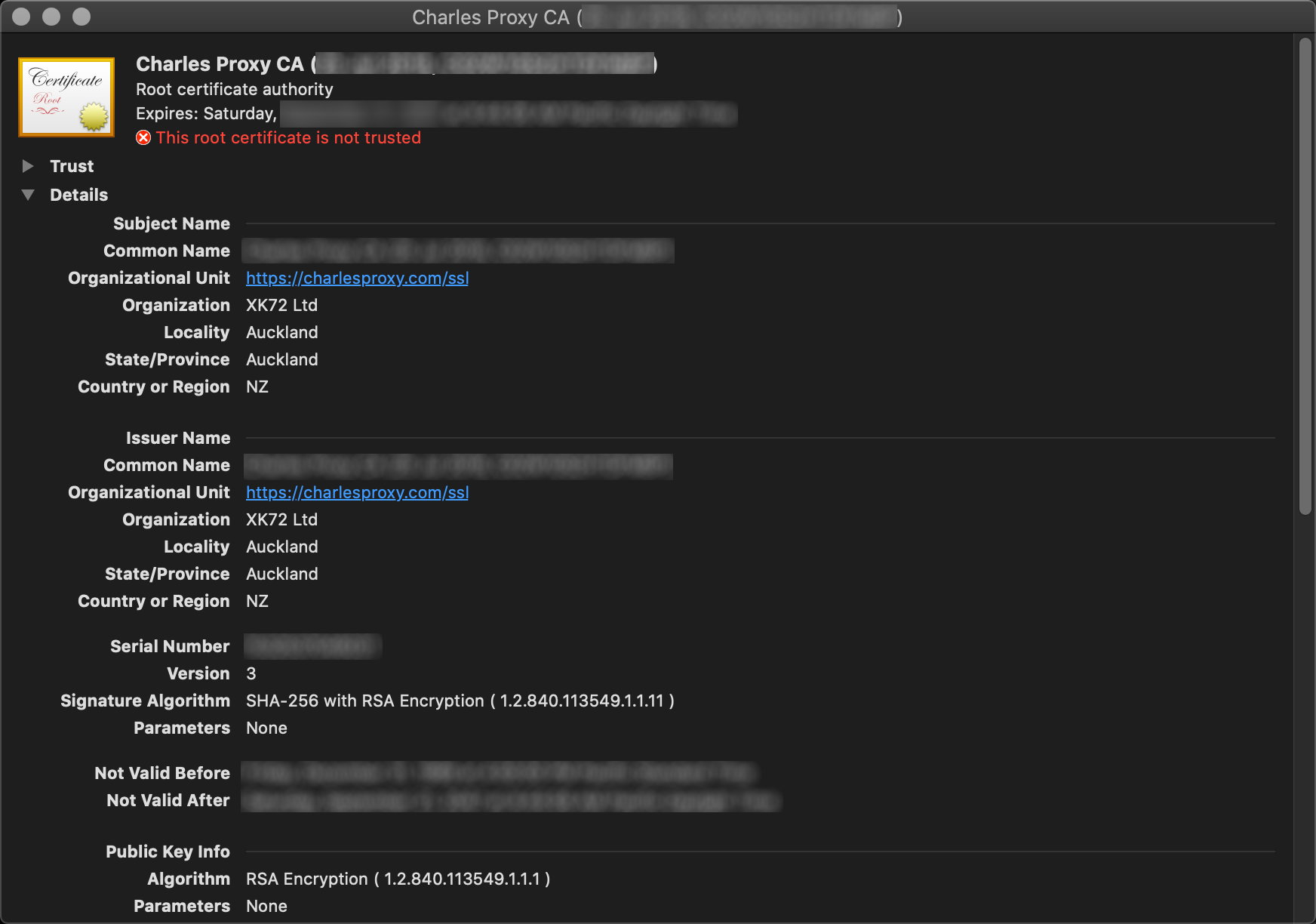Click the vertical scrollbar thumb

click(1305, 276)
